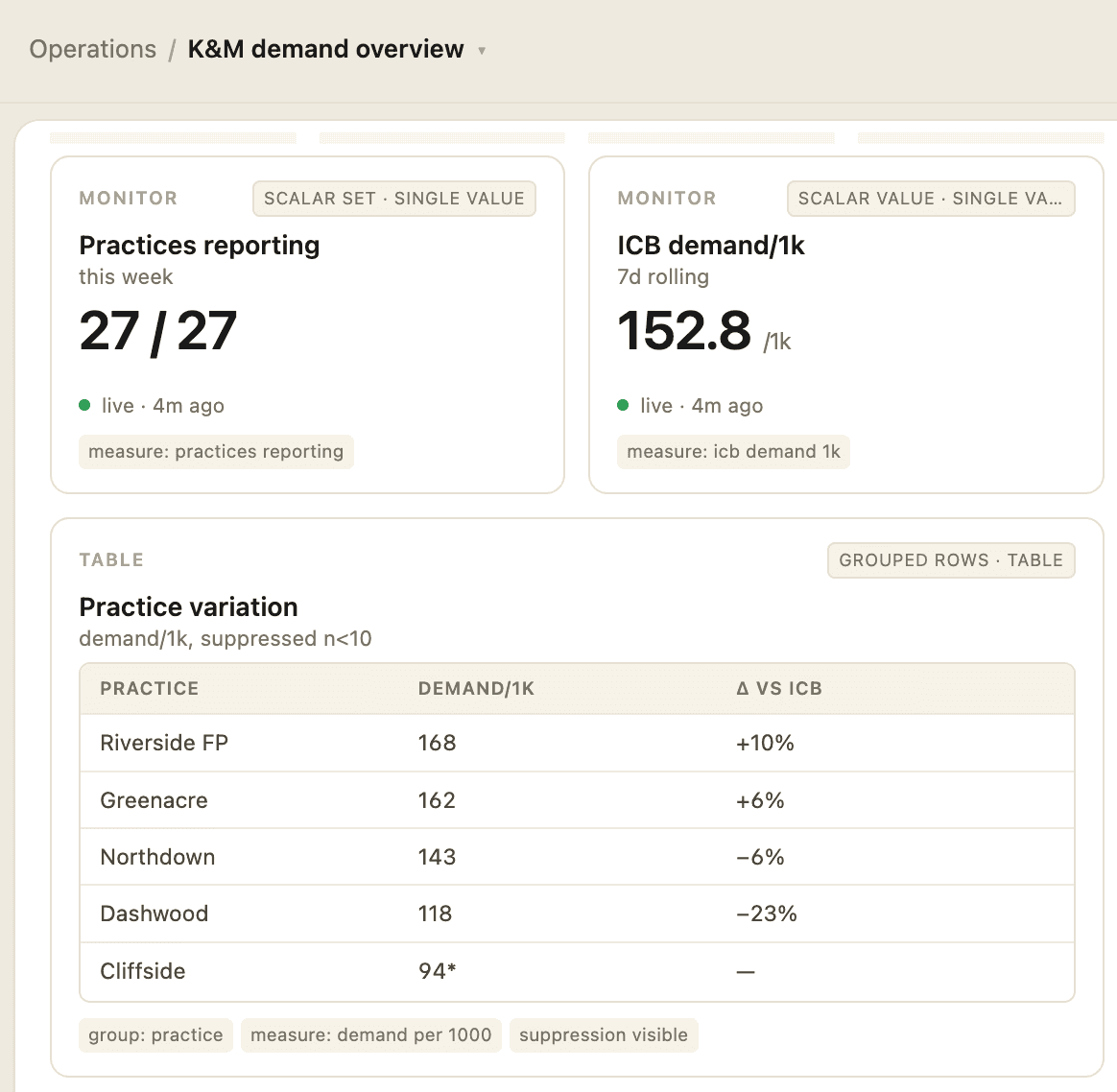Click the 7d rolling subtitle
The height and width of the screenshot is (1092, 1117).
pos(663,277)
